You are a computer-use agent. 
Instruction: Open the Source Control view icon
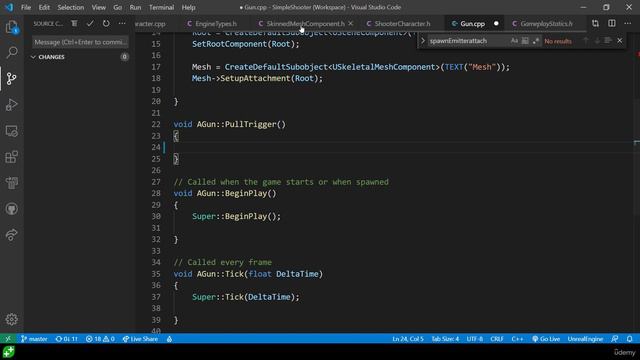point(11,78)
